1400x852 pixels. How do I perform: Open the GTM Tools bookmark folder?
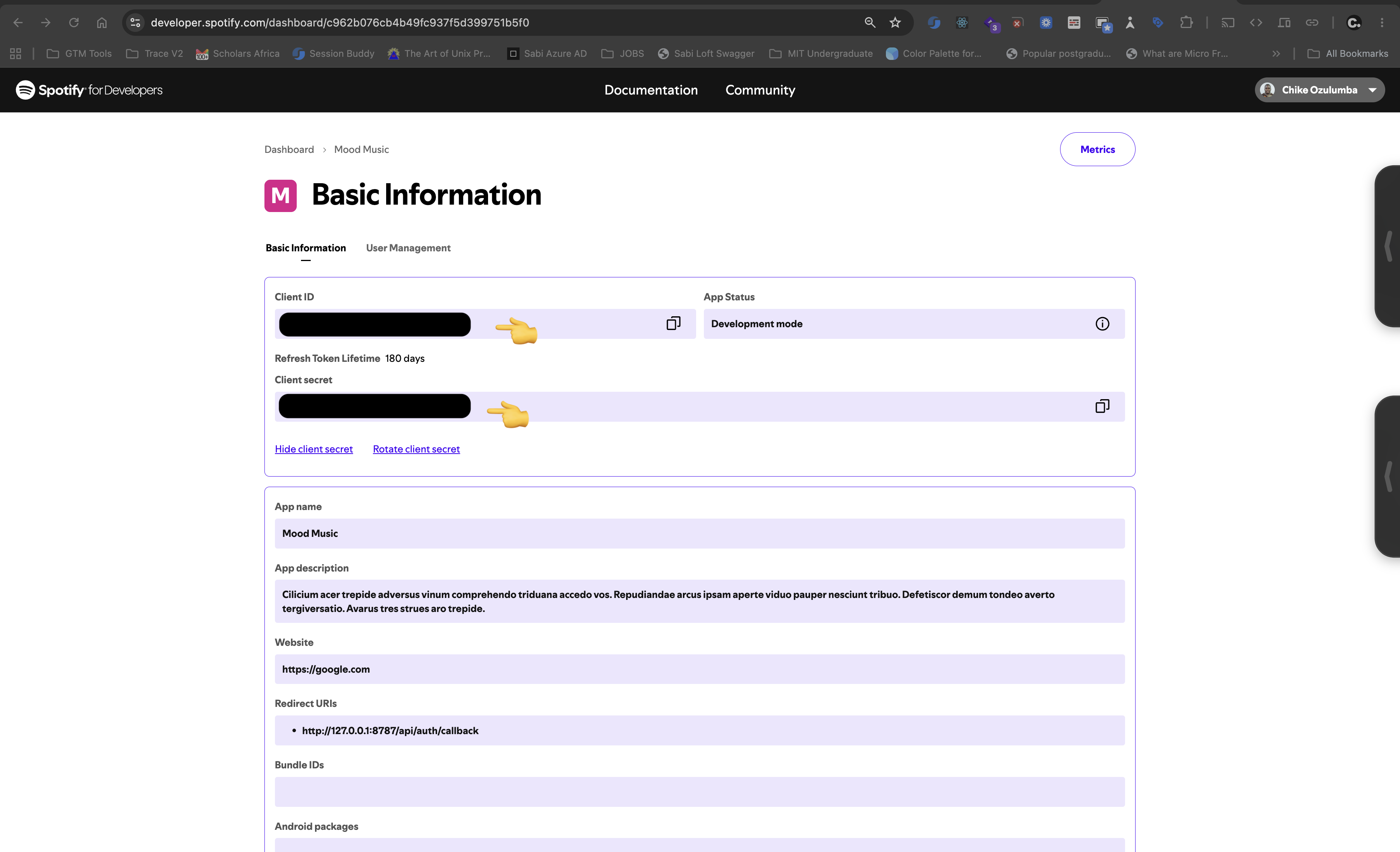pyautogui.click(x=79, y=53)
